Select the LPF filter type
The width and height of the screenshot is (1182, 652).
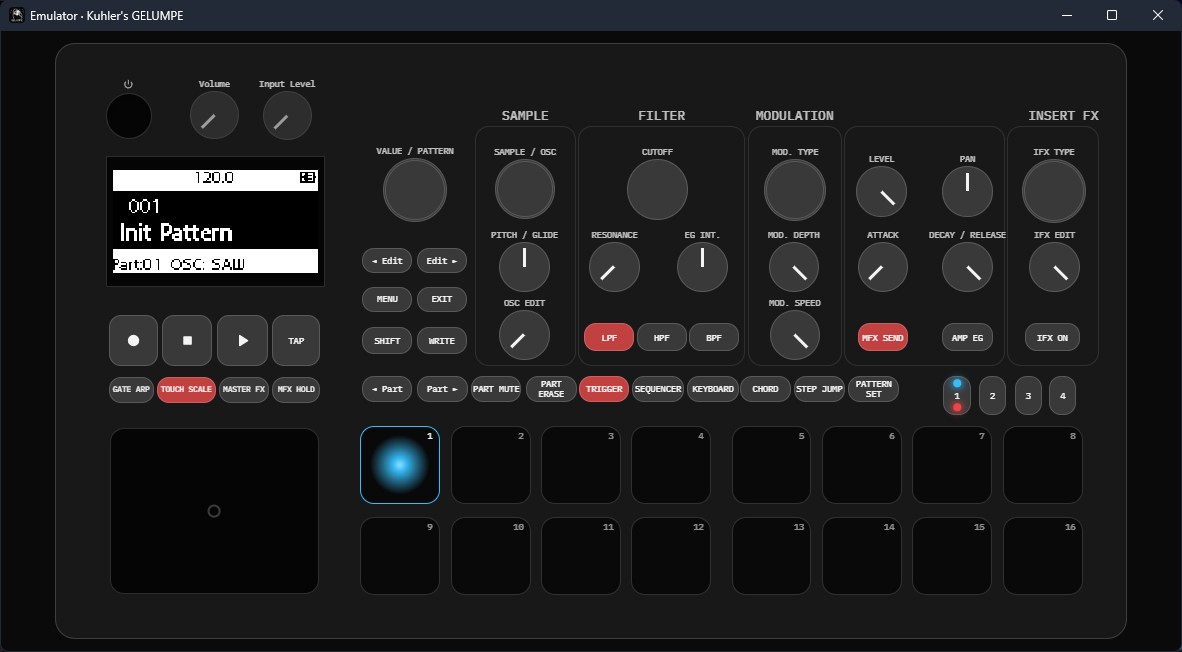point(609,338)
